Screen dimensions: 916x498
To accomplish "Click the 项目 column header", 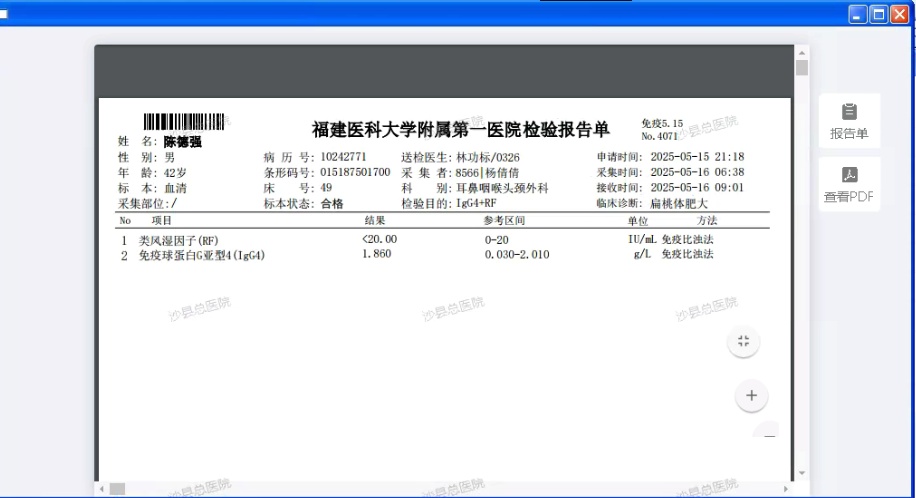I will pyautogui.click(x=162, y=220).
